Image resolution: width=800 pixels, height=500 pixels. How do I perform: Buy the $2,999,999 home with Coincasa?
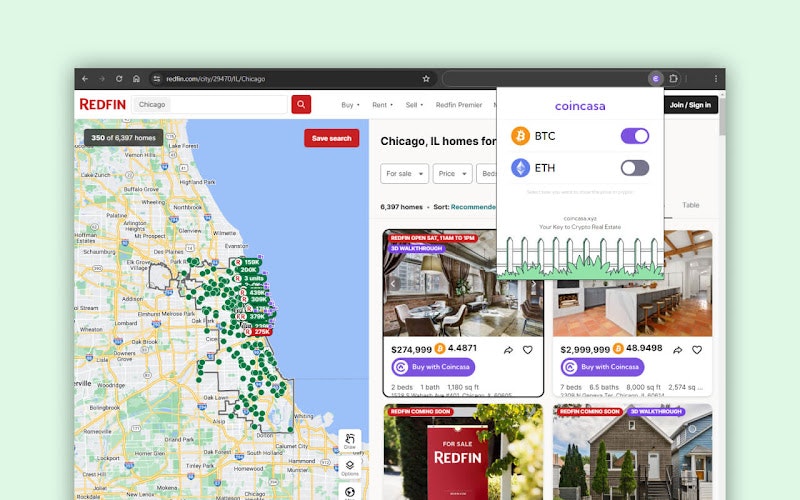pyautogui.click(x=603, y=367)
